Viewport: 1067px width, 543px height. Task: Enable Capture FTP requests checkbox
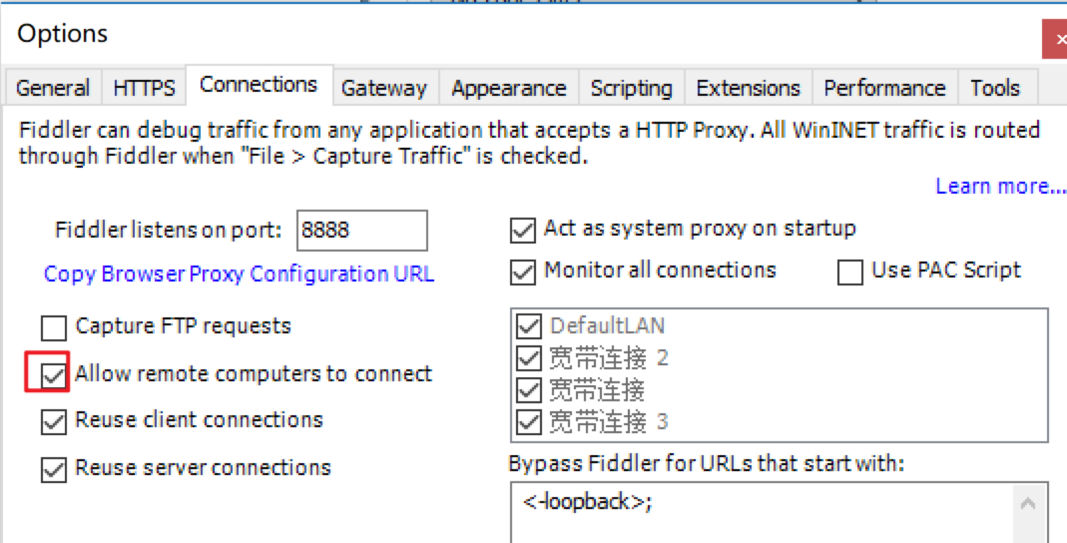(x=53, y=327)
